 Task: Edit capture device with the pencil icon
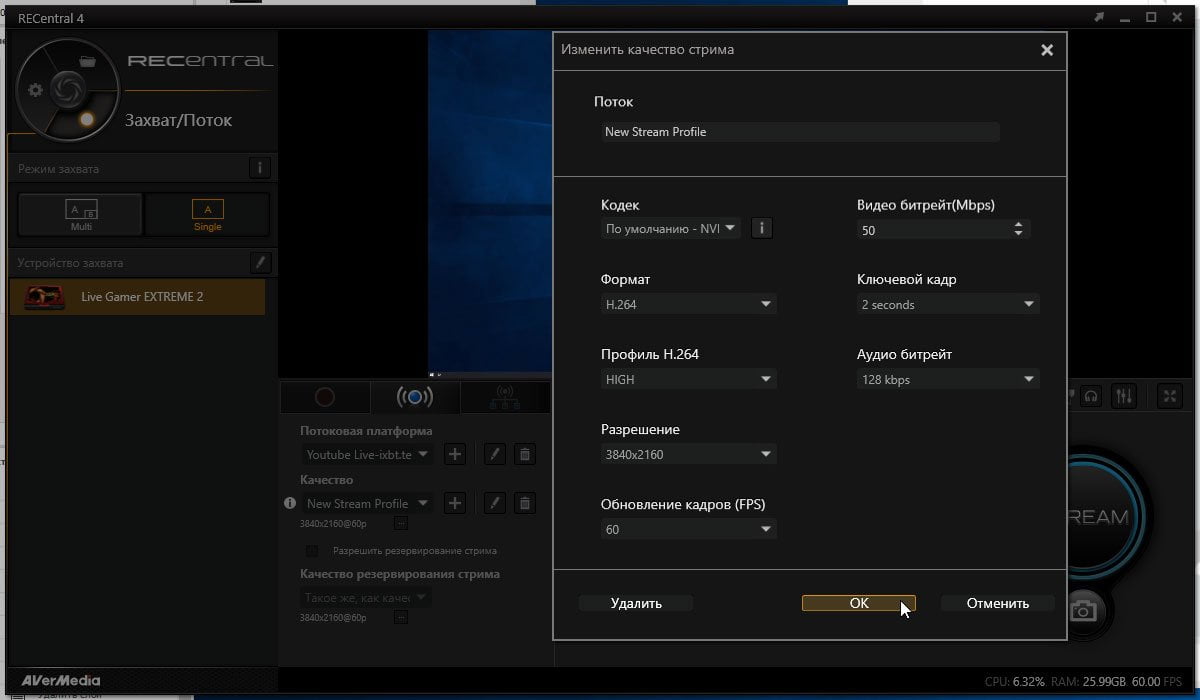(260, 262)
